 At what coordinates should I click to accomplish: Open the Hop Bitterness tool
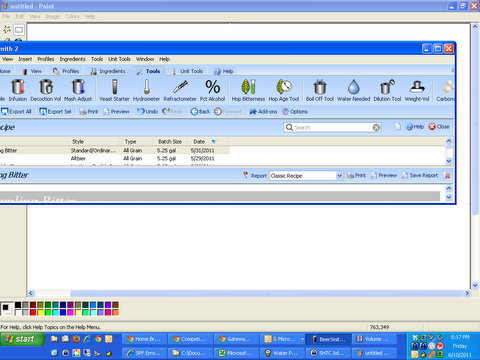[x=248, y=90]
